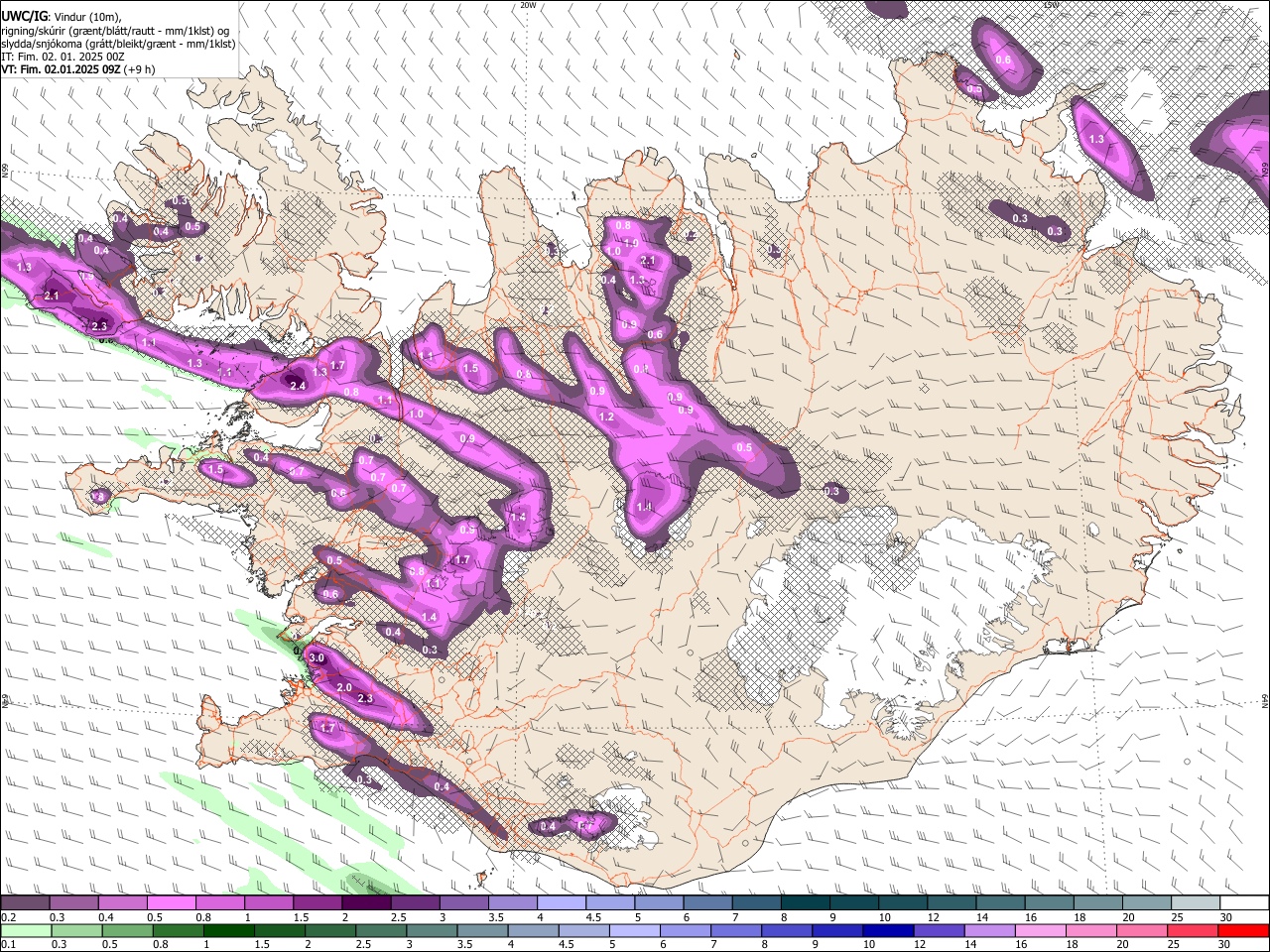Screen dimensions: 1270x952
Task: Click the light pink lower legend swatch at 16
Action: coord(1040,930)
